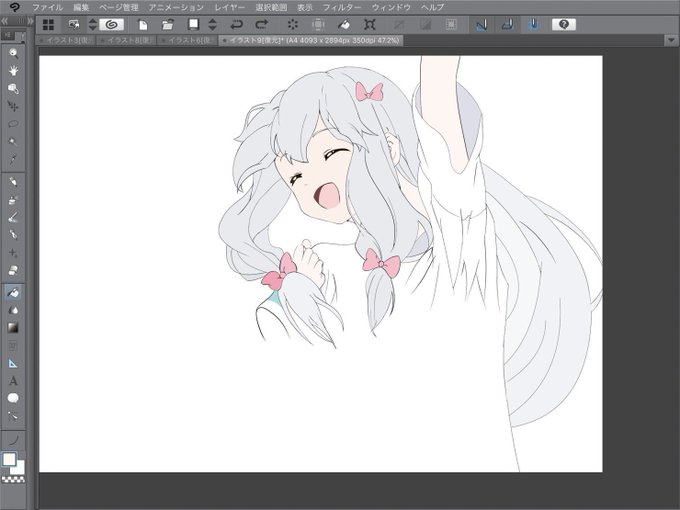The image size is (680, 510).
Task: Open the 表示 menu
Action: pyautogui.click(x=305, y=7)
